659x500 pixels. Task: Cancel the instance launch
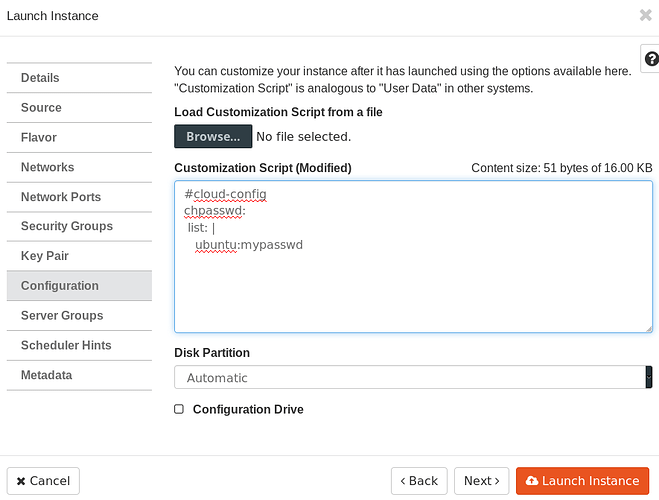click(x=43, y=481)
